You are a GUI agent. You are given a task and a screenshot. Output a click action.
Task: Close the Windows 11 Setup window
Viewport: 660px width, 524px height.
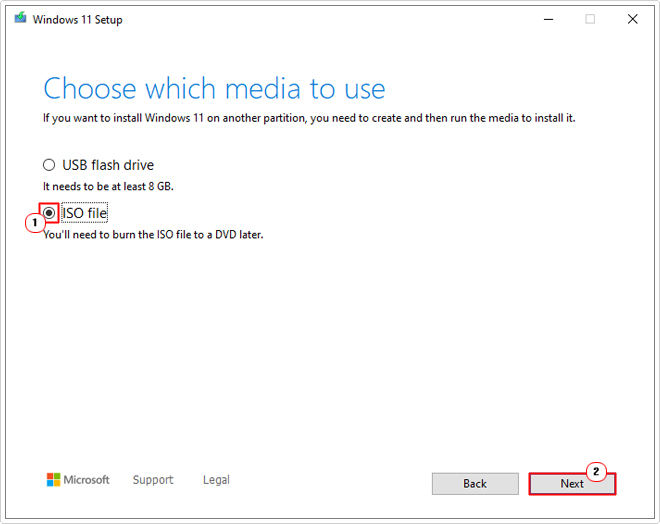(632, 19)
